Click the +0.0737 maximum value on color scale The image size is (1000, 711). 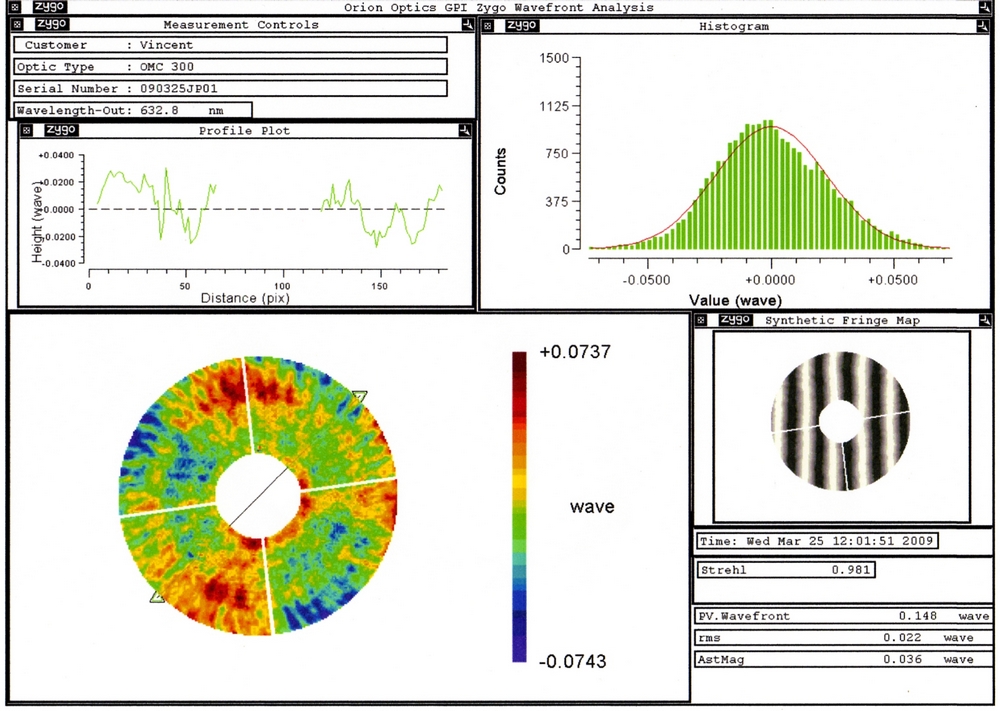click(x=575, y=352)
